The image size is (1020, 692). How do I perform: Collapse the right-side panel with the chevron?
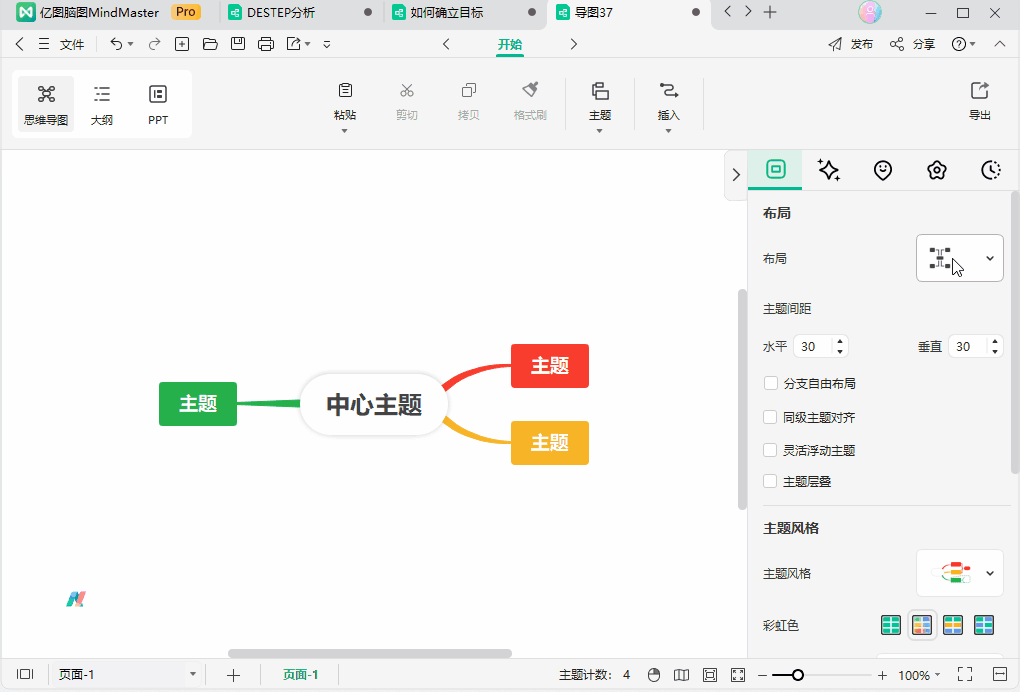pos(736,175)
